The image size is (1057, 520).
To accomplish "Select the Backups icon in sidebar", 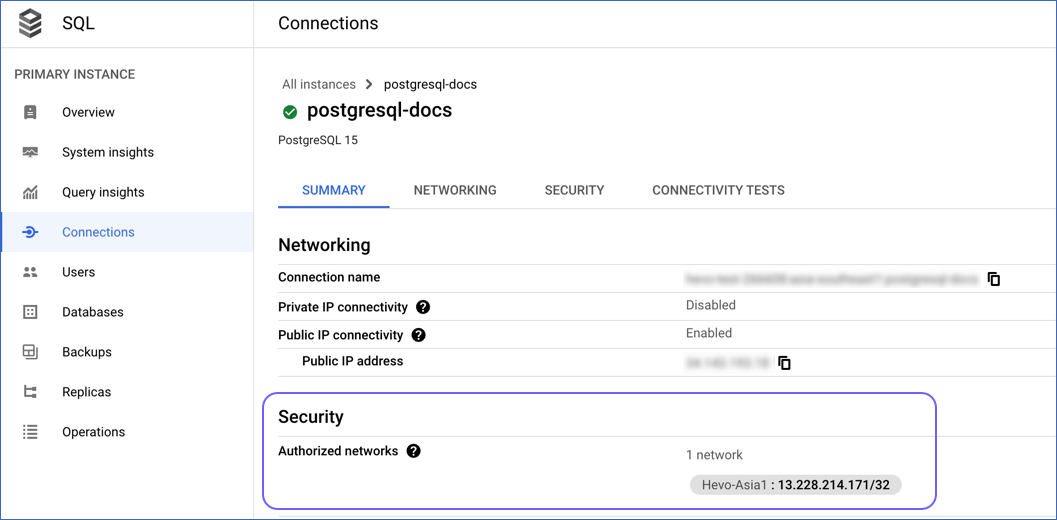I will click(x=30, y=352).
